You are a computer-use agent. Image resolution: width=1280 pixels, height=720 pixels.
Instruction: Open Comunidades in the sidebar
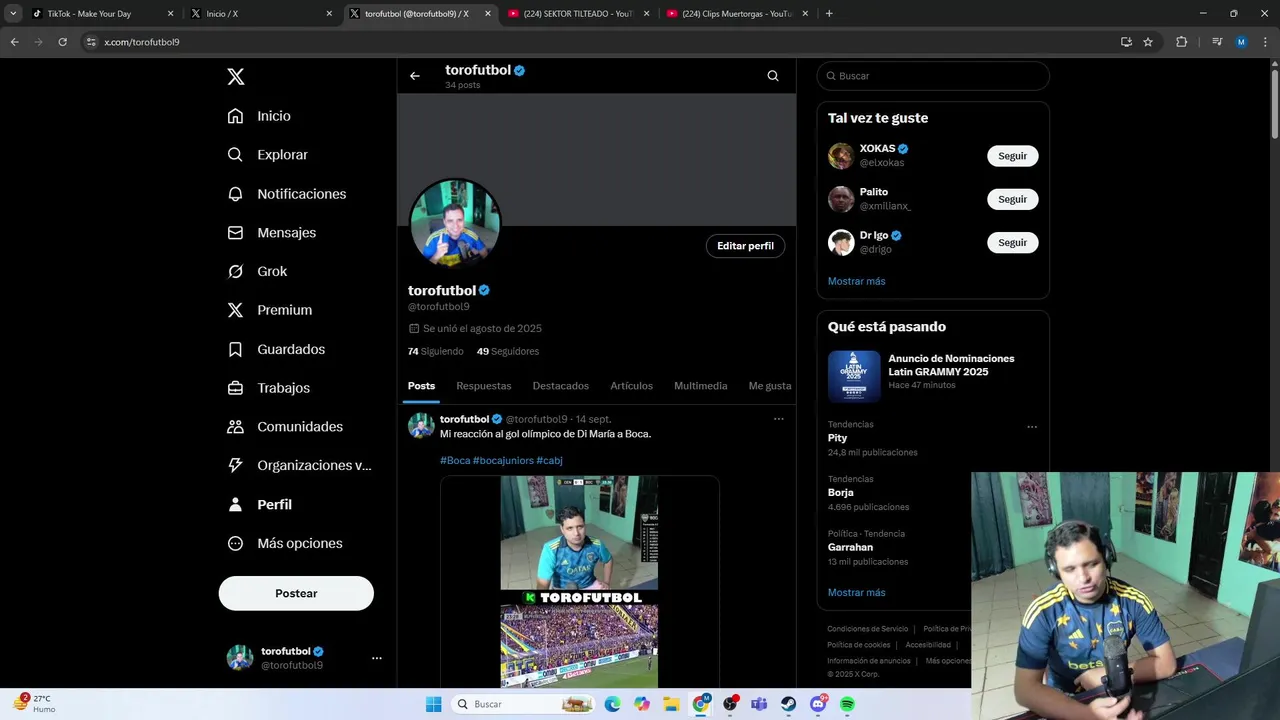pos(285,427)
